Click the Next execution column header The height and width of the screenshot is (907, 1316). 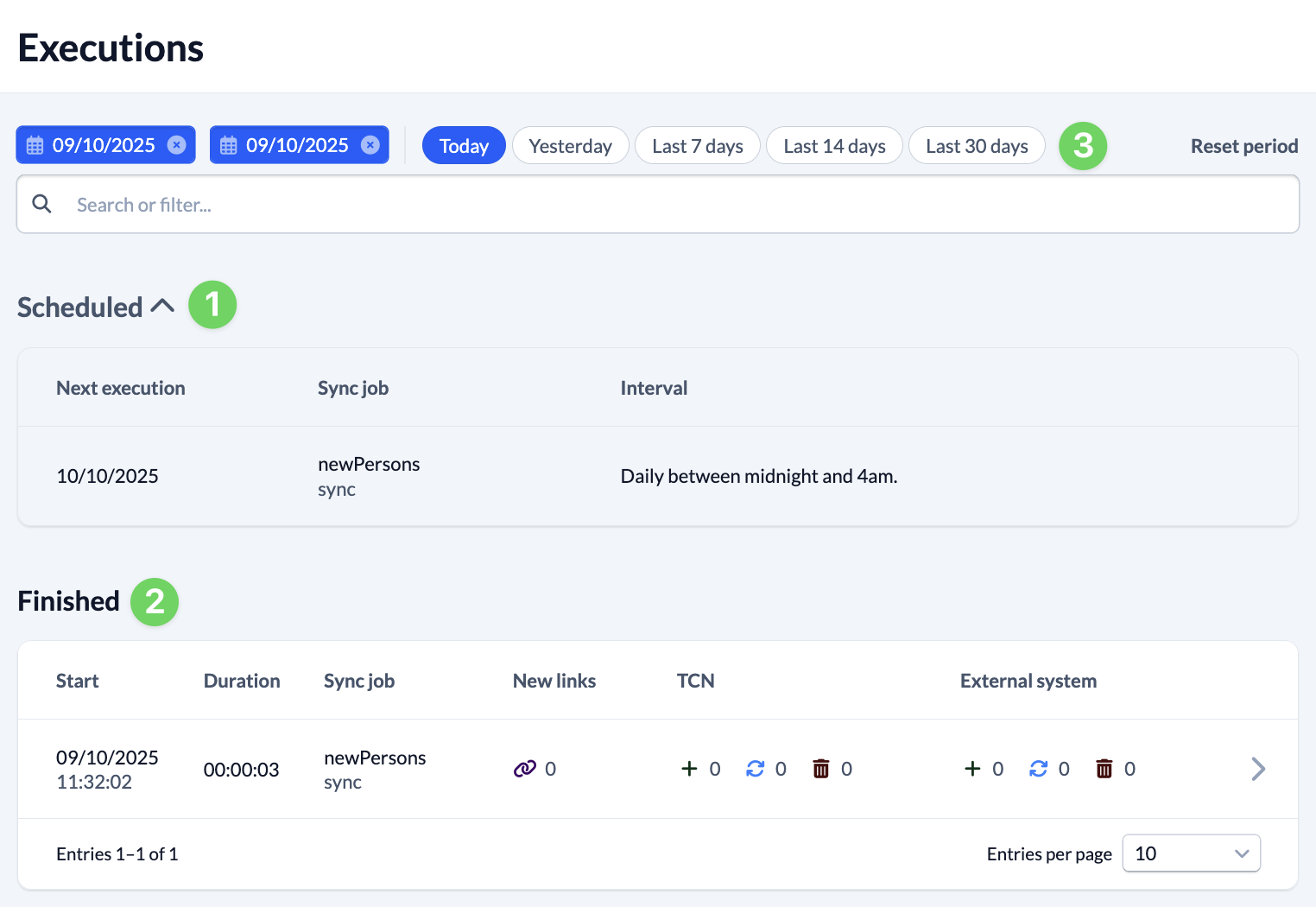pyautogui.click(x=121, y=388)
